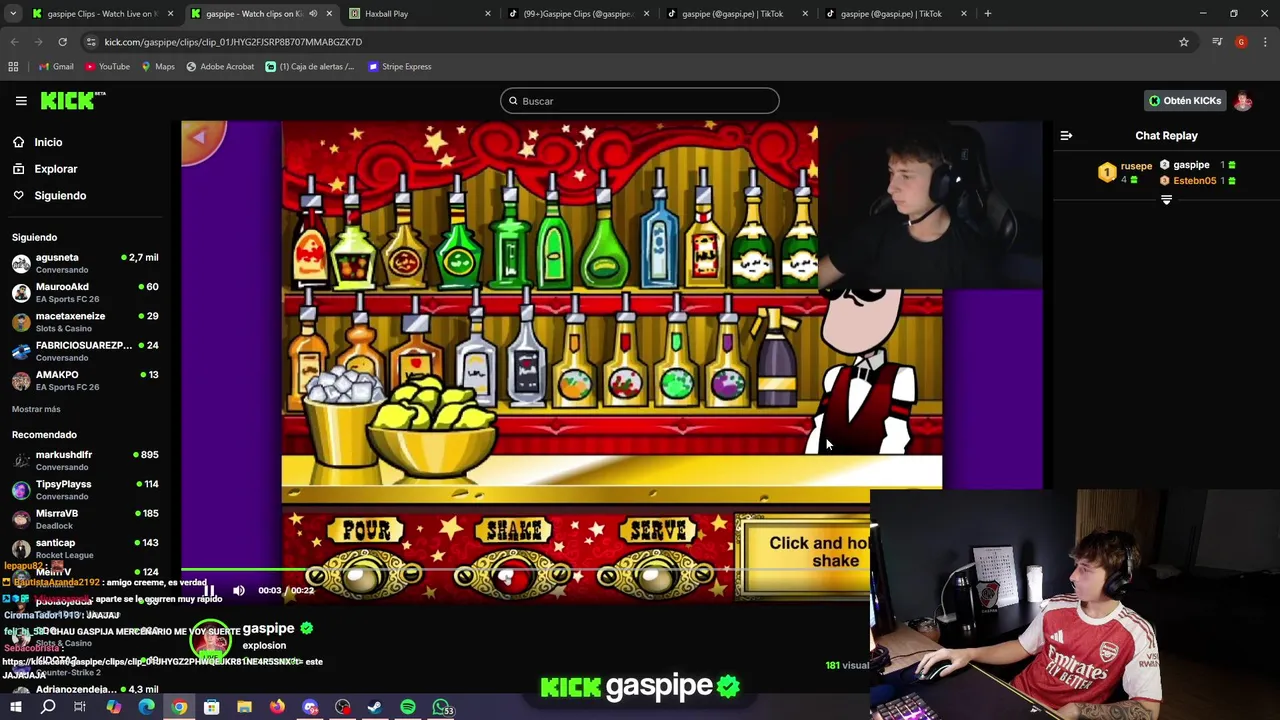The width and height of the screenshot is (1280, 720).
Task: Open Chrome profile G icon
Action: [1241, 42]
